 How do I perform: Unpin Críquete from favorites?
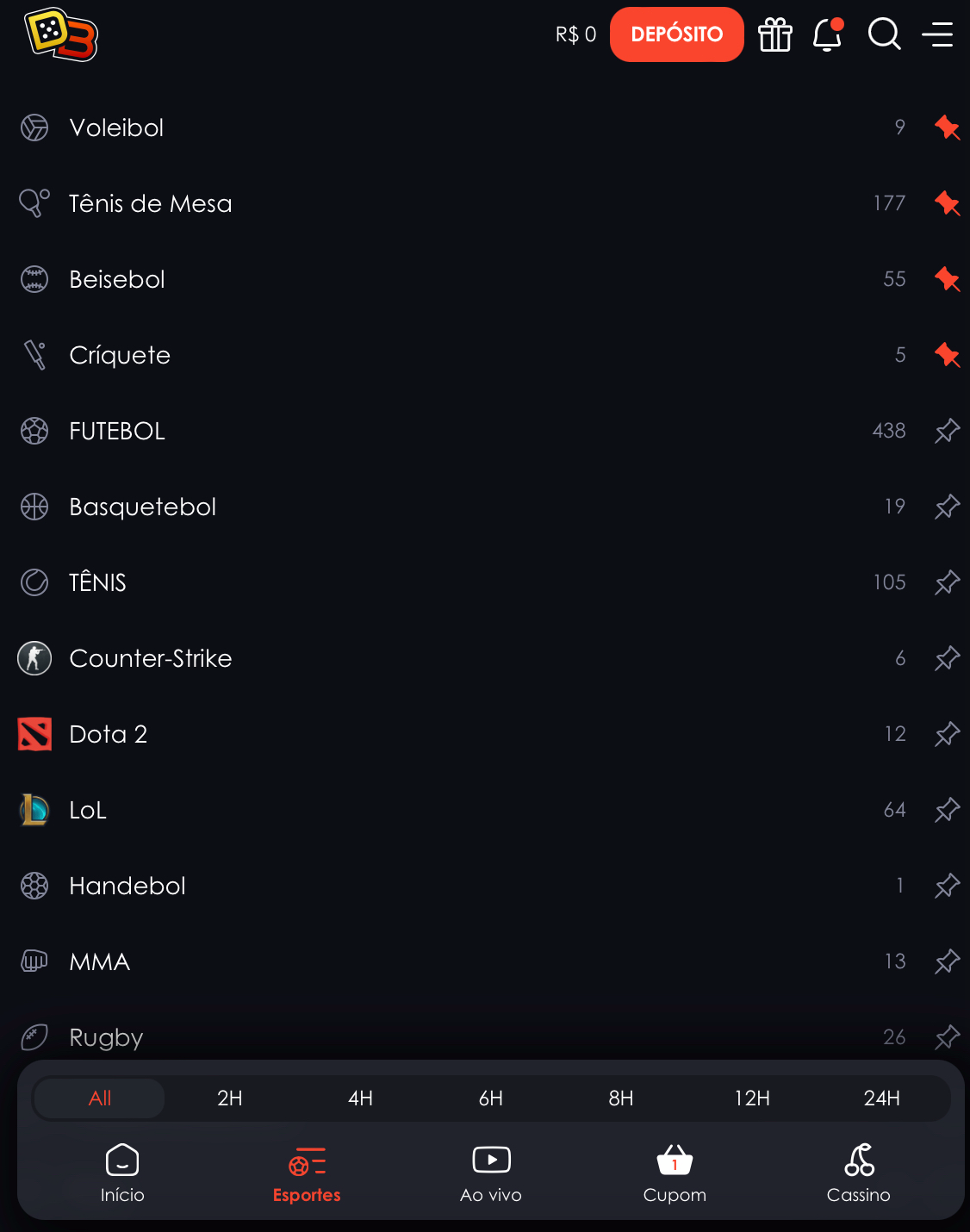click(x=947, y=355)
